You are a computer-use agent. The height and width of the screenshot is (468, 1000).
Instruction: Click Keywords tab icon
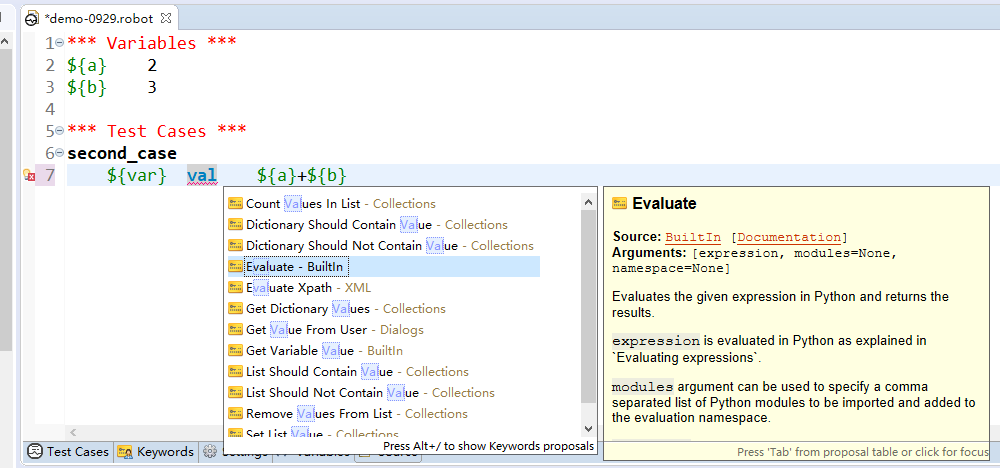[124, 452]
